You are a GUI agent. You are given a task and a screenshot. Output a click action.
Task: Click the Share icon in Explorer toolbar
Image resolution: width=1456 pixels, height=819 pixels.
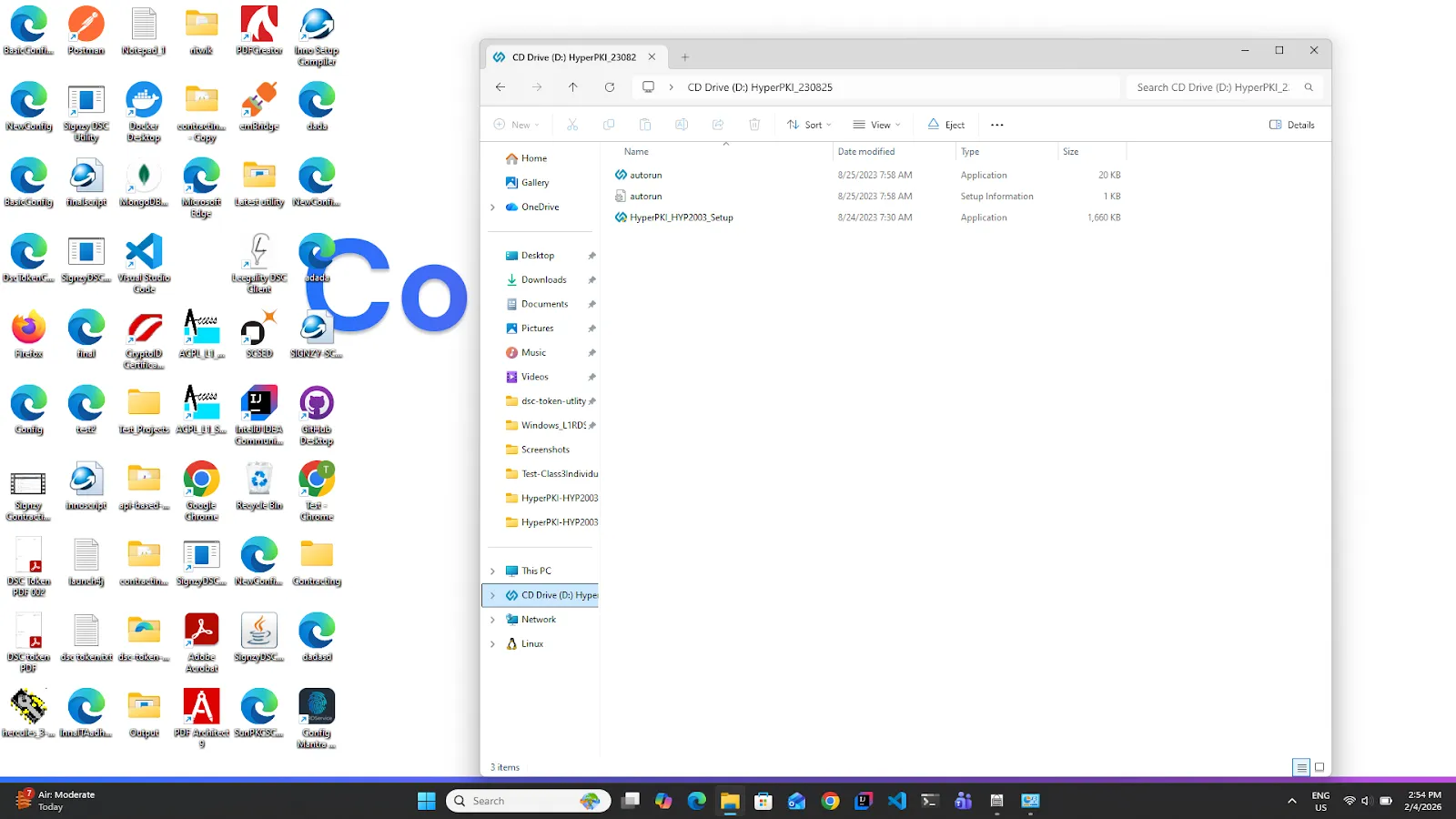(x=718, y=125)
